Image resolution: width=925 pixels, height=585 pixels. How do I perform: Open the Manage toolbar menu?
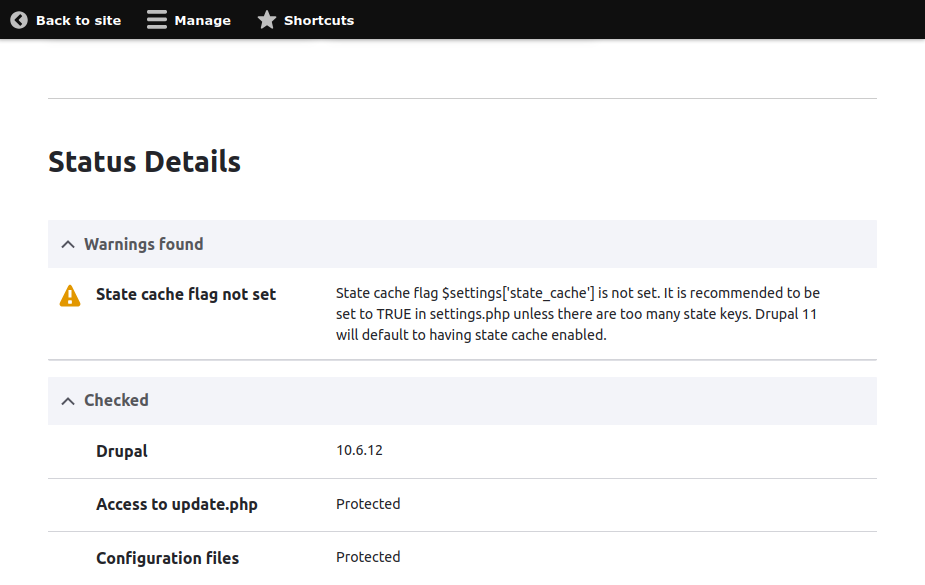pyautogui.click(x=189, y=20)
